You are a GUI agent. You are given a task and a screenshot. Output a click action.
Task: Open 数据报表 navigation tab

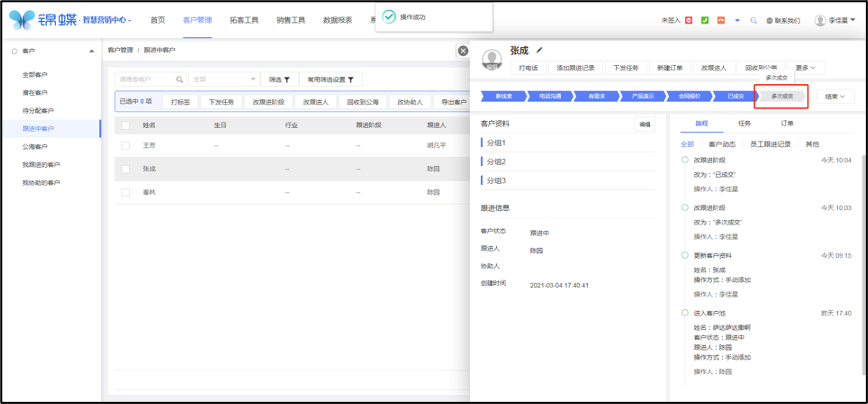(338, 20)
